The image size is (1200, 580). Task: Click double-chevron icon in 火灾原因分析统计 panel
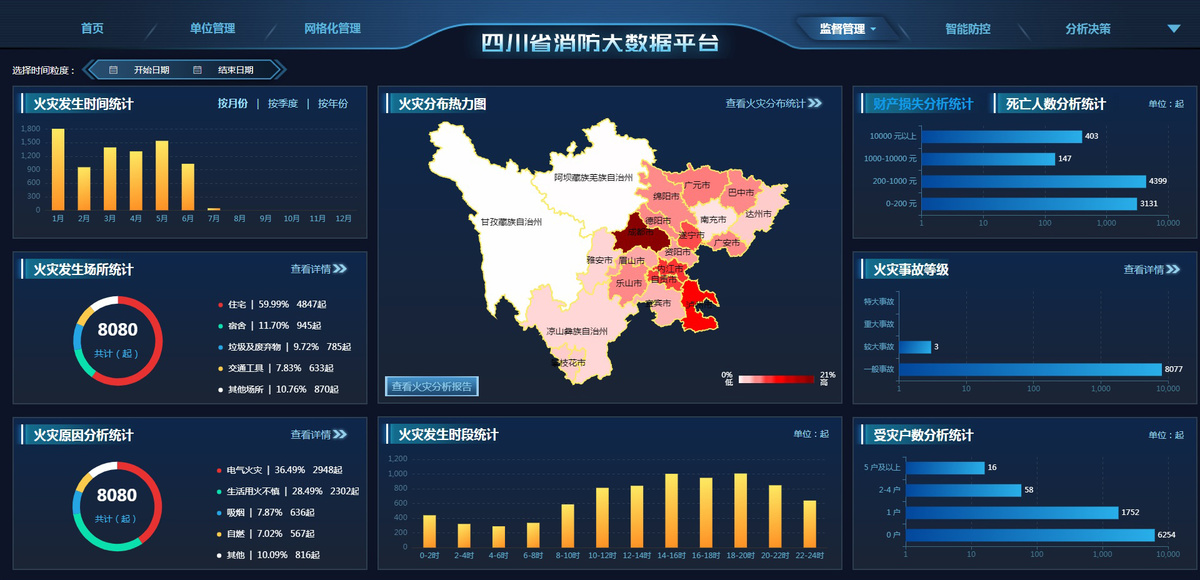[340, 435]
